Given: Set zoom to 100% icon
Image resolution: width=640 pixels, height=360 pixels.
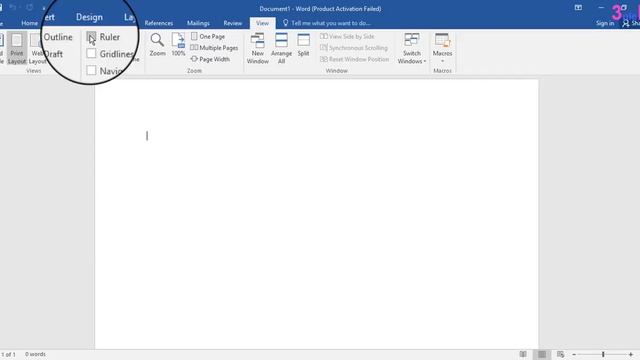Looking at the screenshot, I should click(178, 40).
